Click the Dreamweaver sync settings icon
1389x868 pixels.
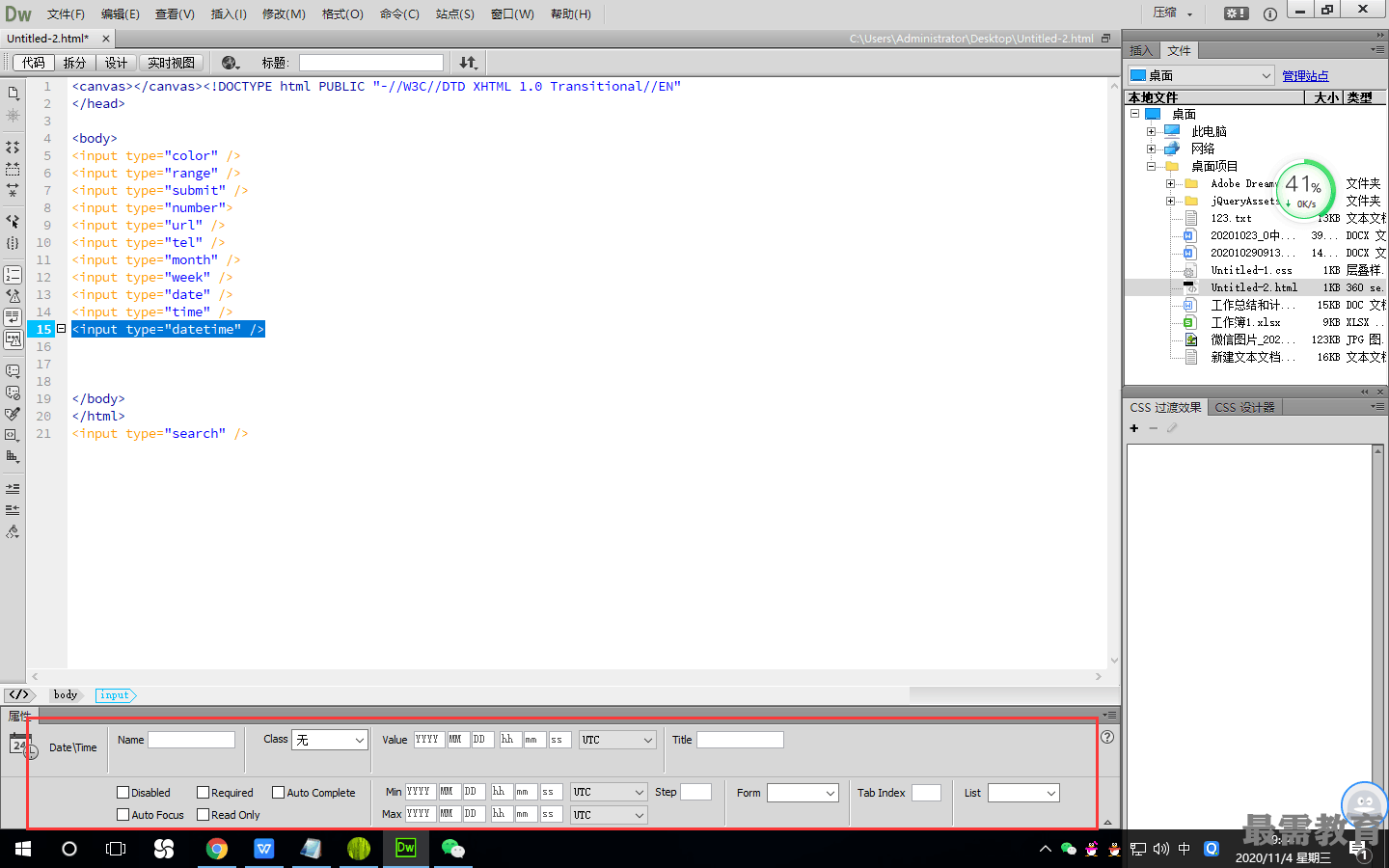click(x=1236, y=14)
